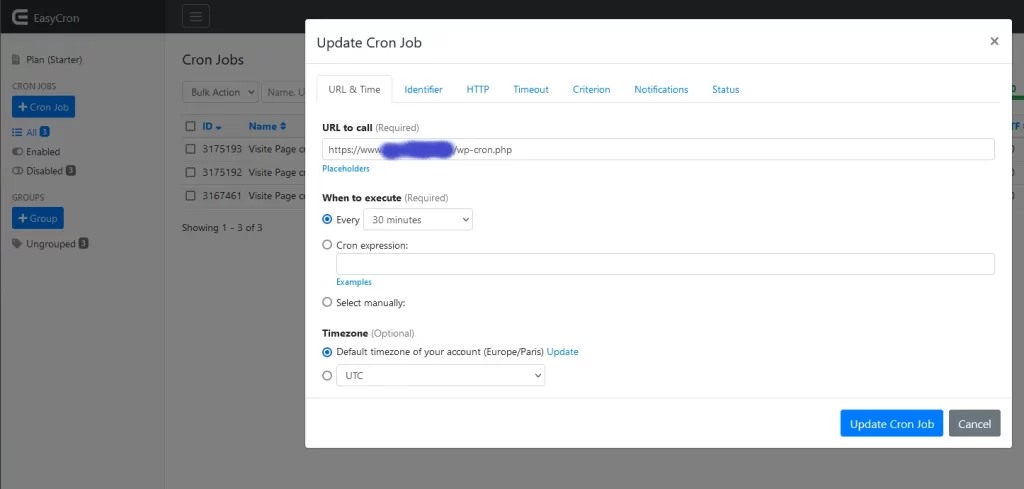Select the custom timezone radio button
Image resolution: width=1024 pixels, height=489 pixels.
pos(327,375)
